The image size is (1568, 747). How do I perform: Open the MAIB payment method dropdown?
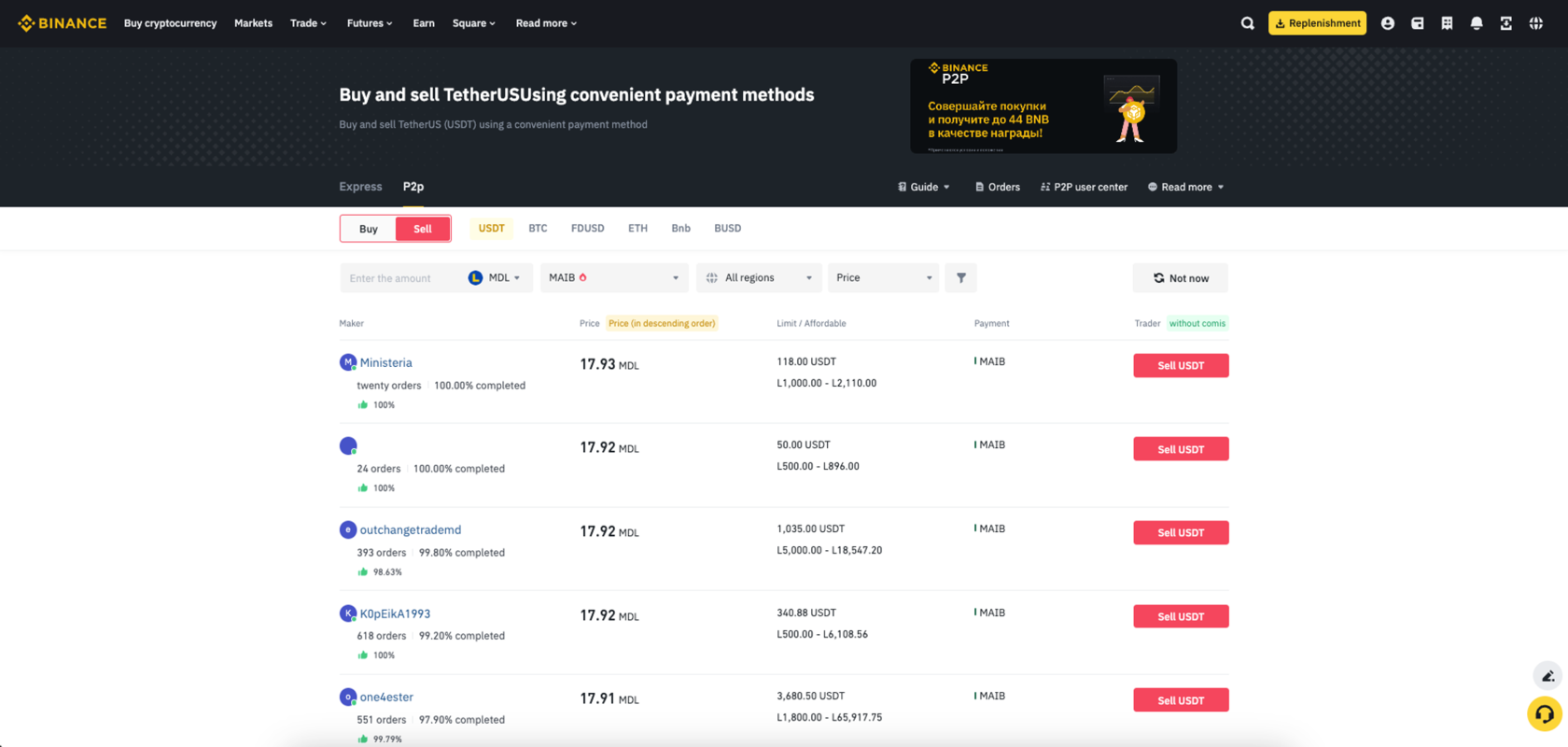point(614,277)
